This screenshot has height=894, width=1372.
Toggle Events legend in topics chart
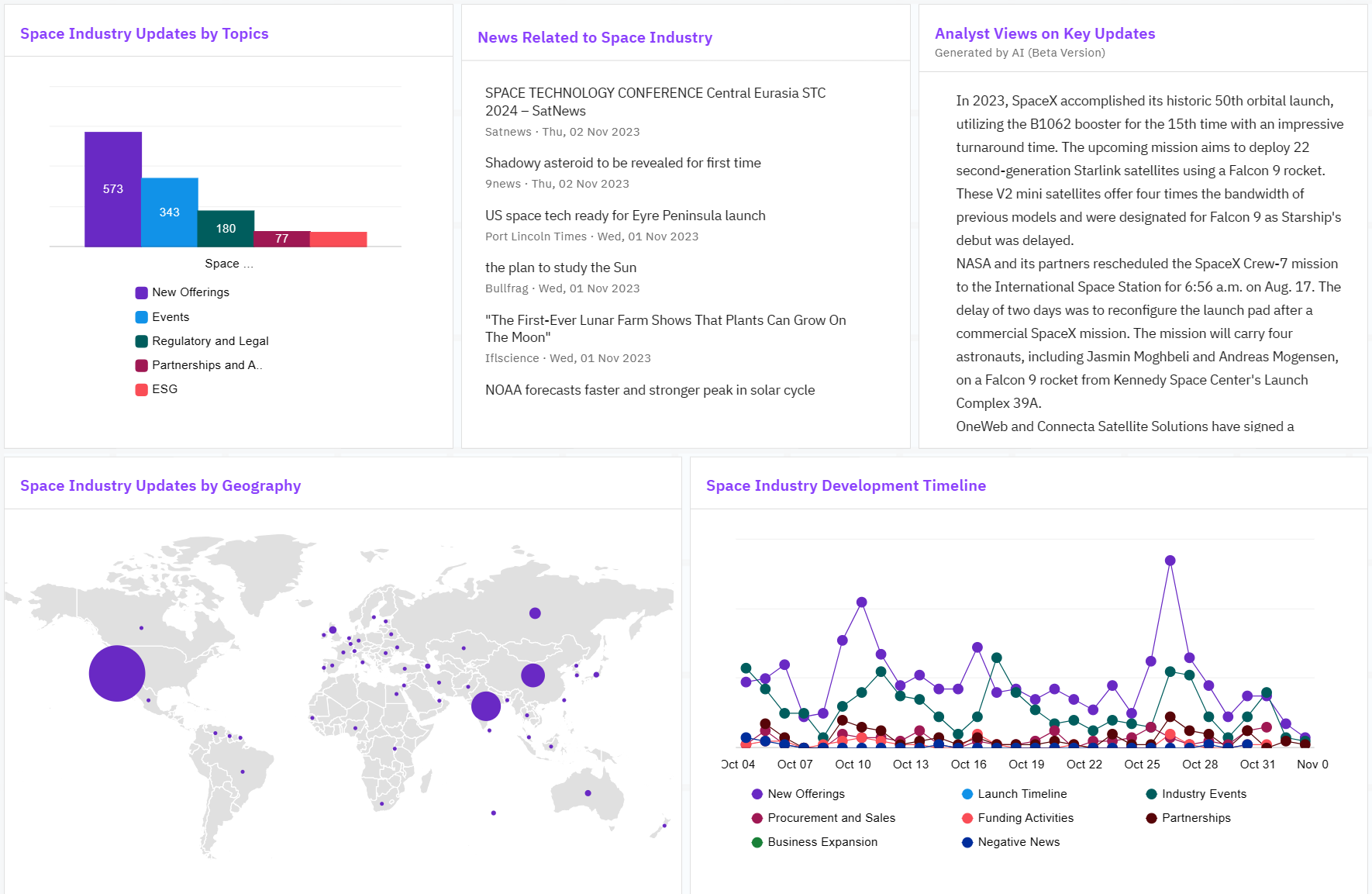(162, 317)
